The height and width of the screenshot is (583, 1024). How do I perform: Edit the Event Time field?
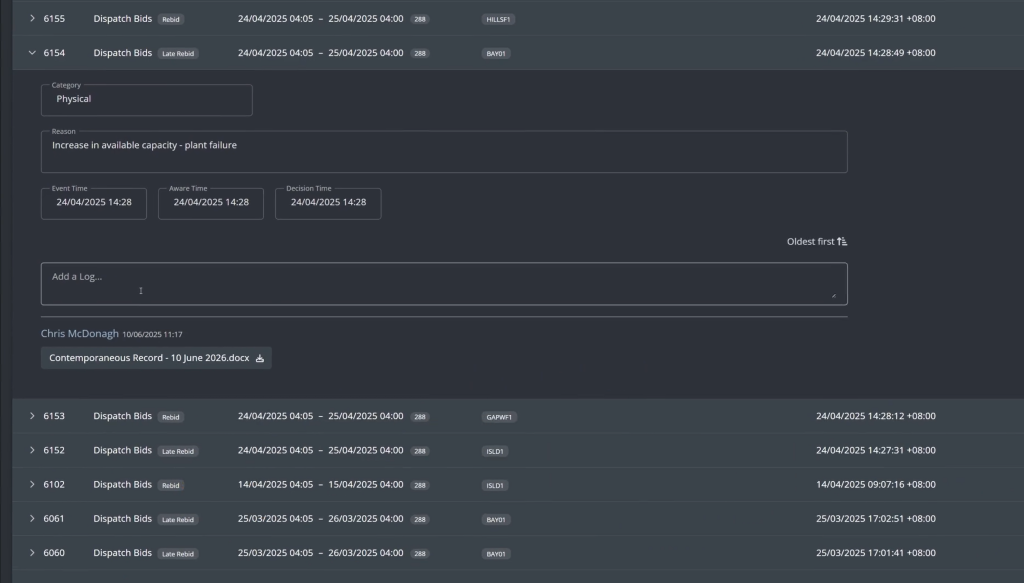pyautogui.click(x=94, y=203)
